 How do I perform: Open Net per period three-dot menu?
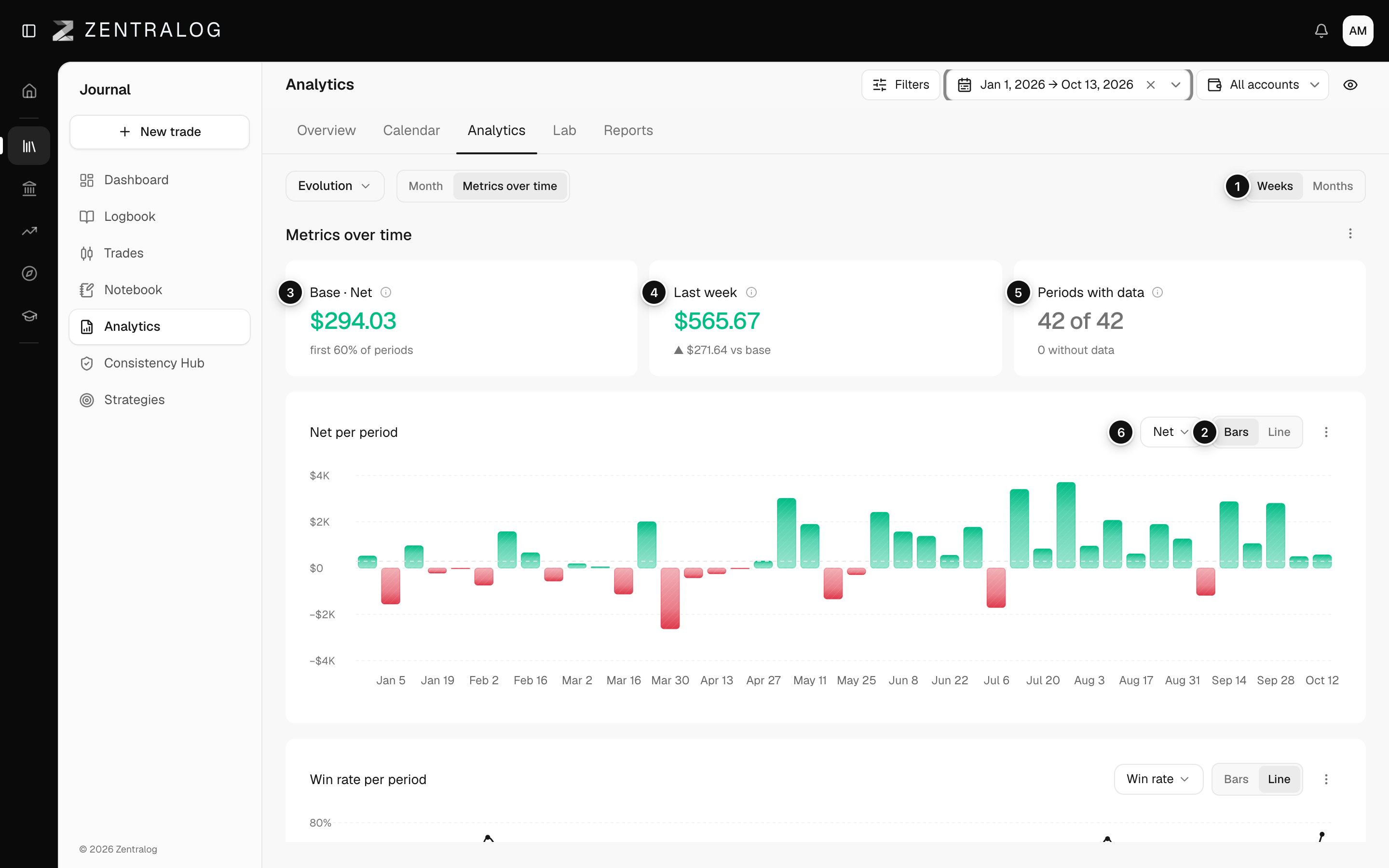point(1326,432)
